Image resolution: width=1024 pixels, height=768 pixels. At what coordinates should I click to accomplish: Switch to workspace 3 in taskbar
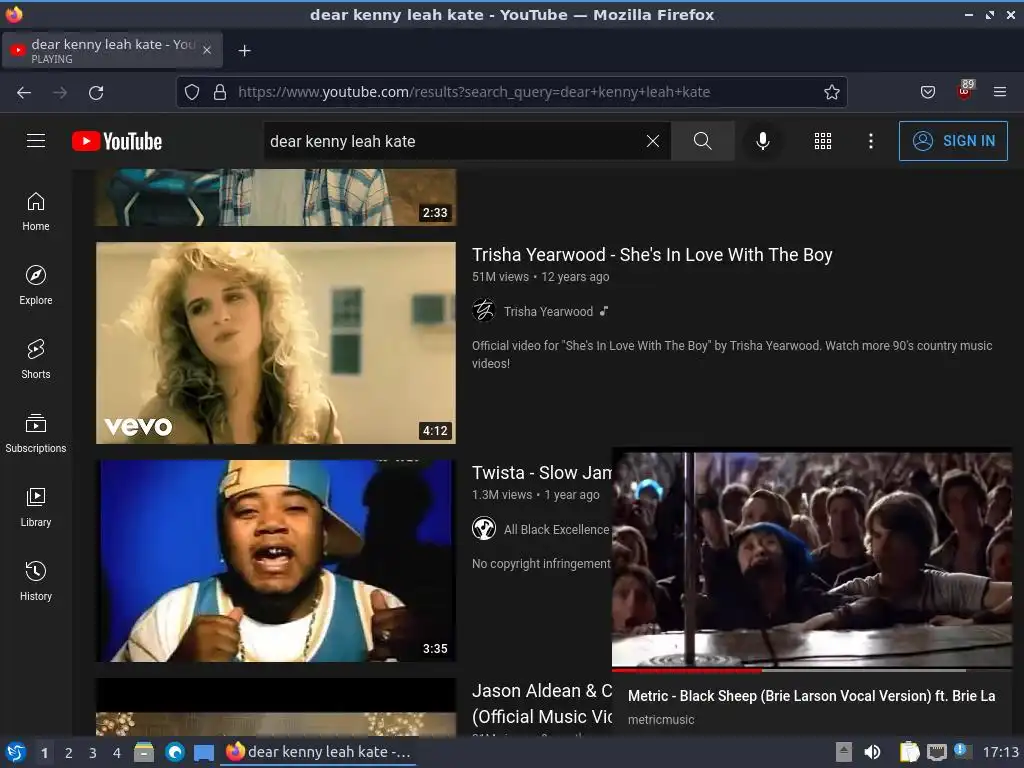tap(93, 753)
